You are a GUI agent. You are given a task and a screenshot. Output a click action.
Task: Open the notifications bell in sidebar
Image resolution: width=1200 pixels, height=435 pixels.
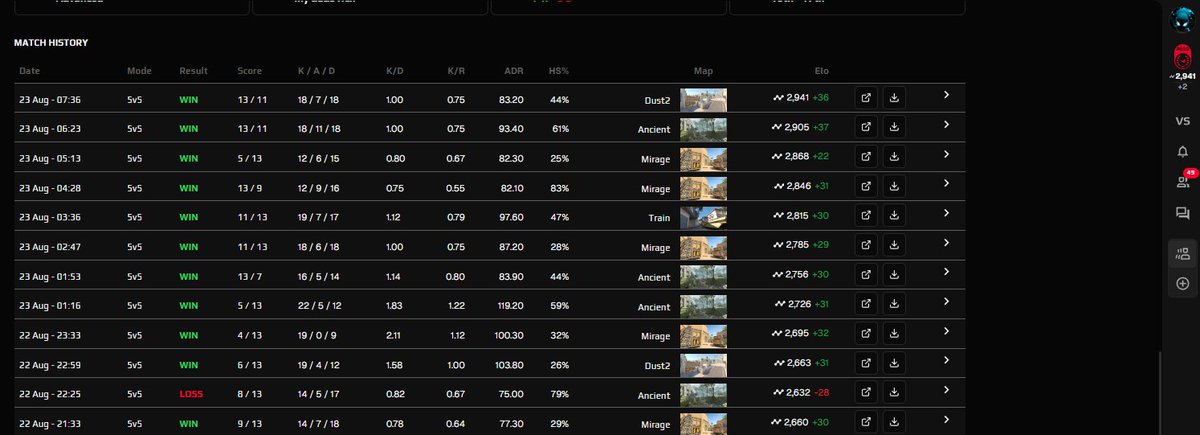[x=1182, y=151]
